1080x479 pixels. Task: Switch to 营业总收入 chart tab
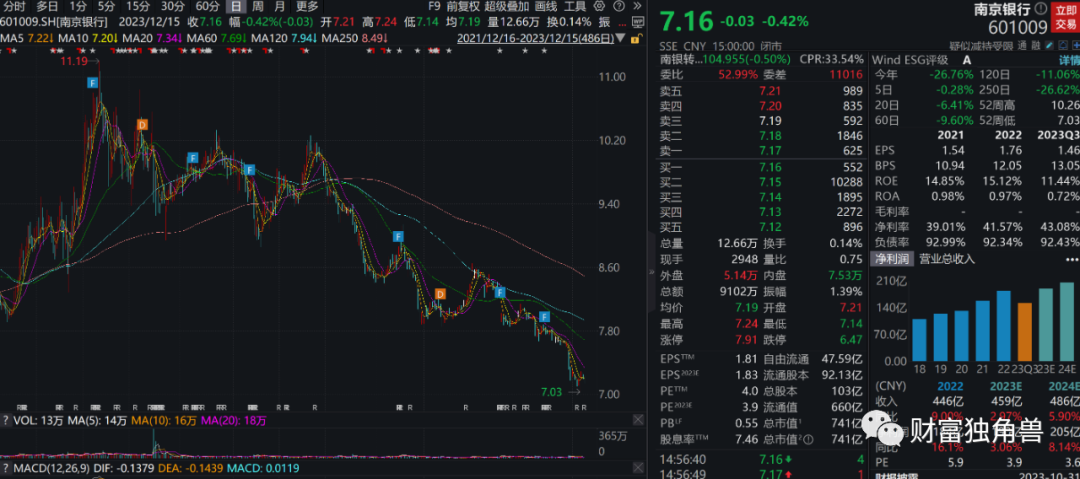947,258
